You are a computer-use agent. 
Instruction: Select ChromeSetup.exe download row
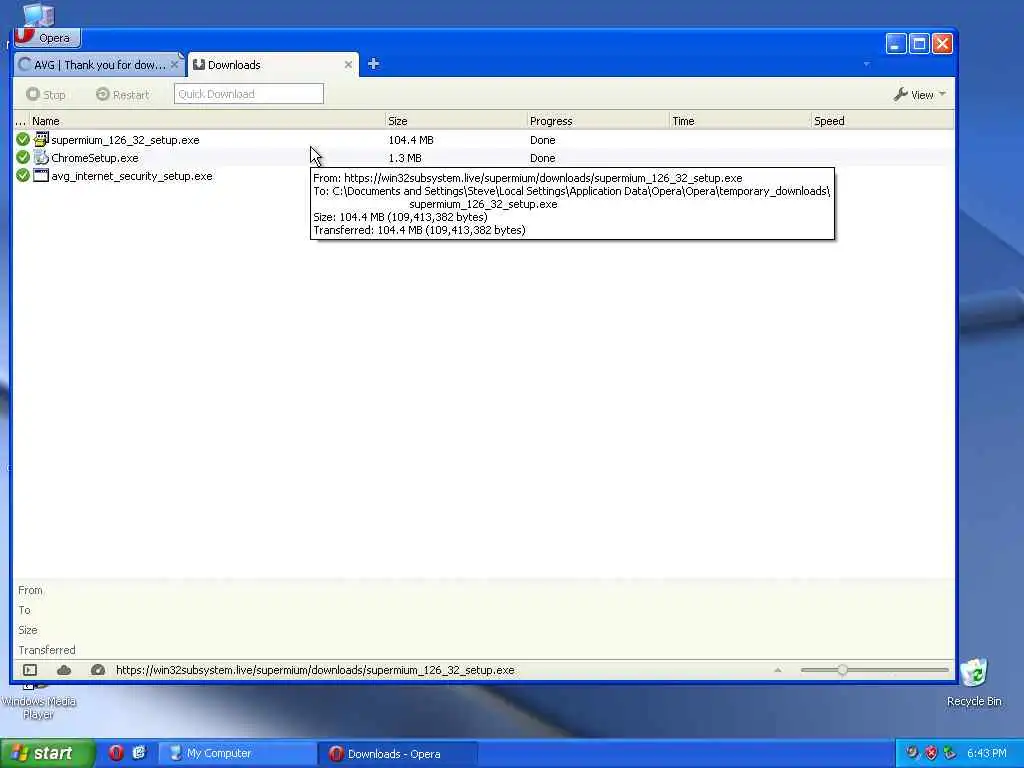pos(483,158)
